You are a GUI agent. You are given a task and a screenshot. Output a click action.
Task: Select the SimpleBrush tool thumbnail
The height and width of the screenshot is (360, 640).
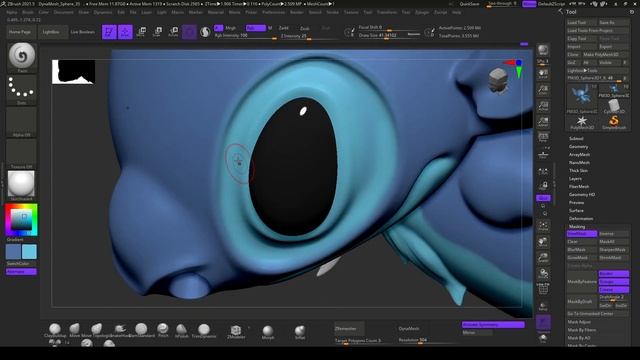point(614,122)
